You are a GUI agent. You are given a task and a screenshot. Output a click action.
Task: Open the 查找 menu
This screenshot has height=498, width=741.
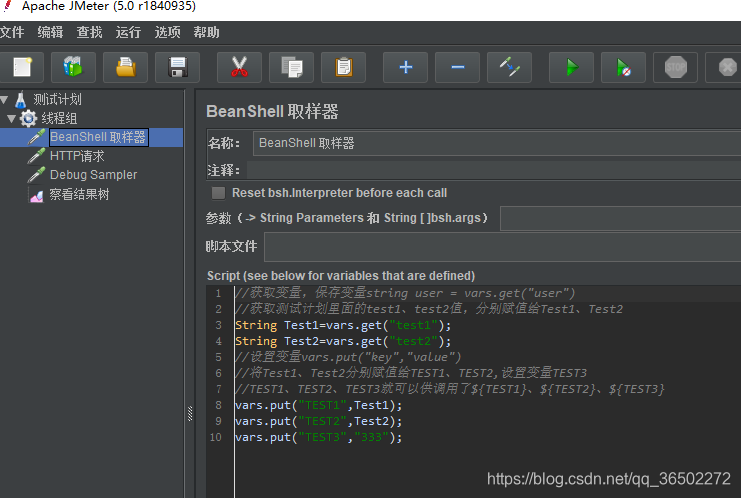(x=89, y=32)
